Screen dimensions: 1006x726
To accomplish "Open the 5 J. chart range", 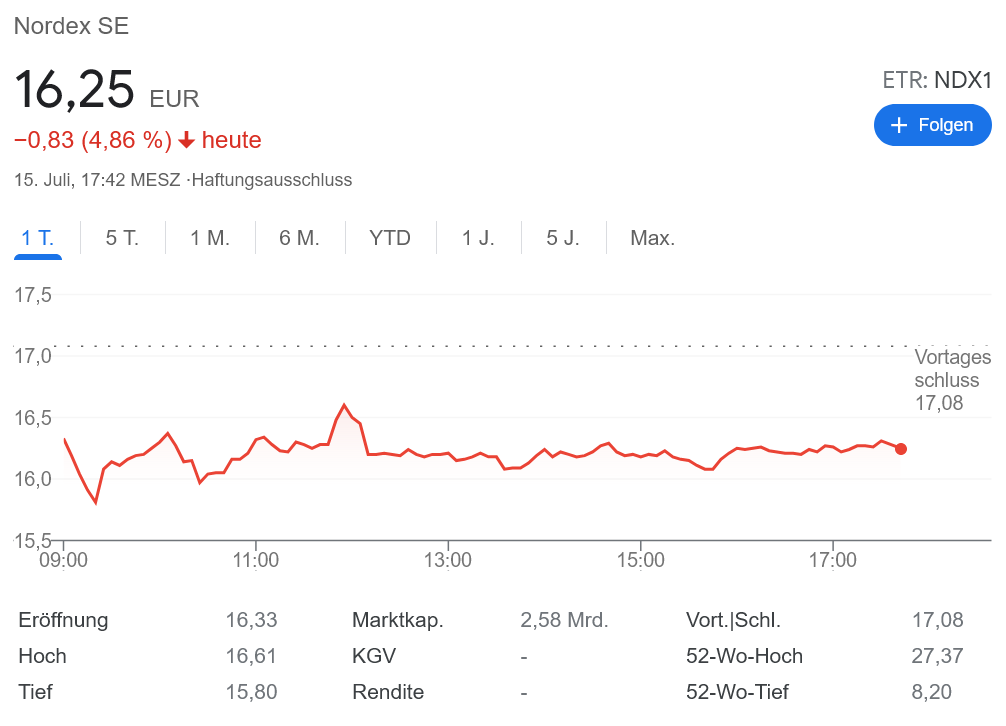I will [x=563, y=239].
